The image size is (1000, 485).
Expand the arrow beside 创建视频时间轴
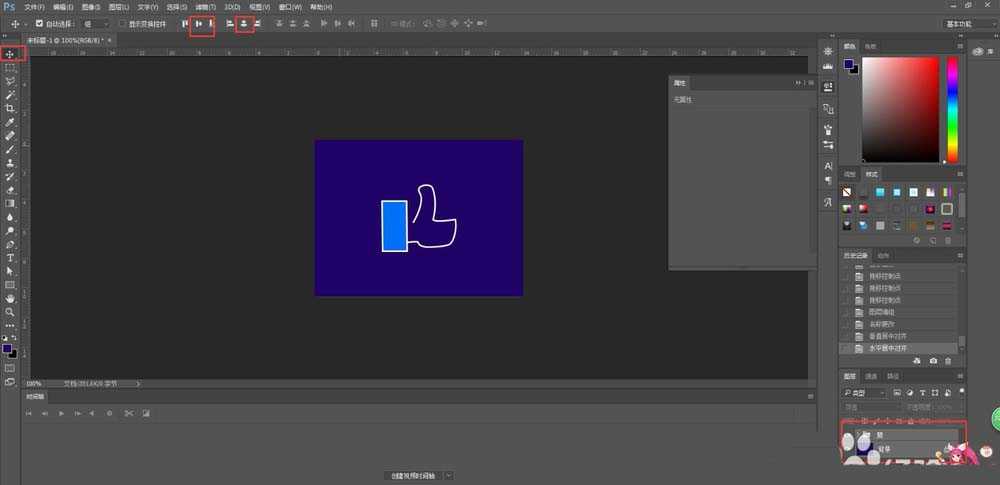pos(449,476)
